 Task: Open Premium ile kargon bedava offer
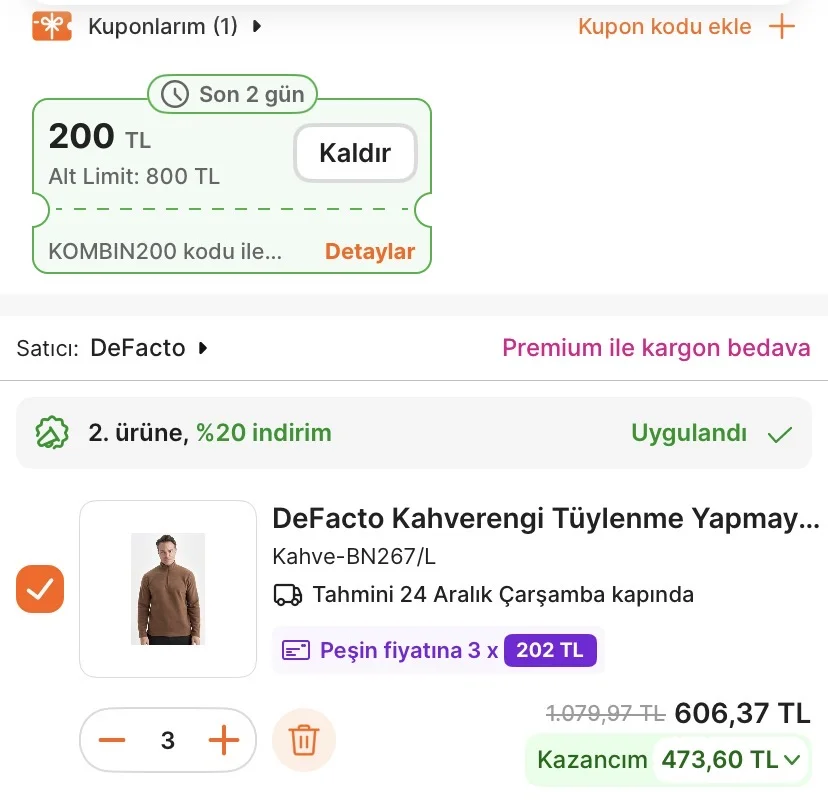point(656,348)
